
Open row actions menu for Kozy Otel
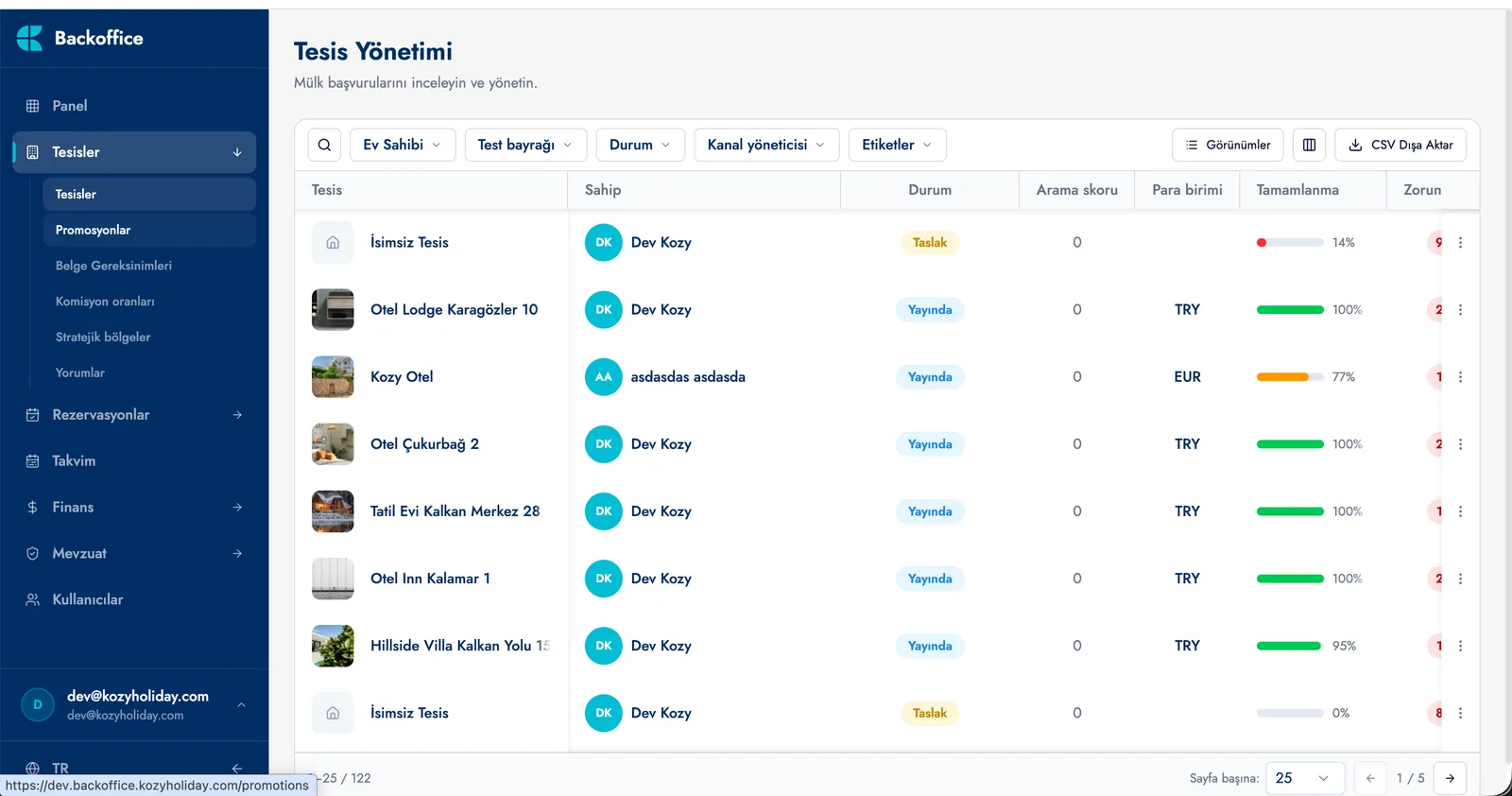1460,377
